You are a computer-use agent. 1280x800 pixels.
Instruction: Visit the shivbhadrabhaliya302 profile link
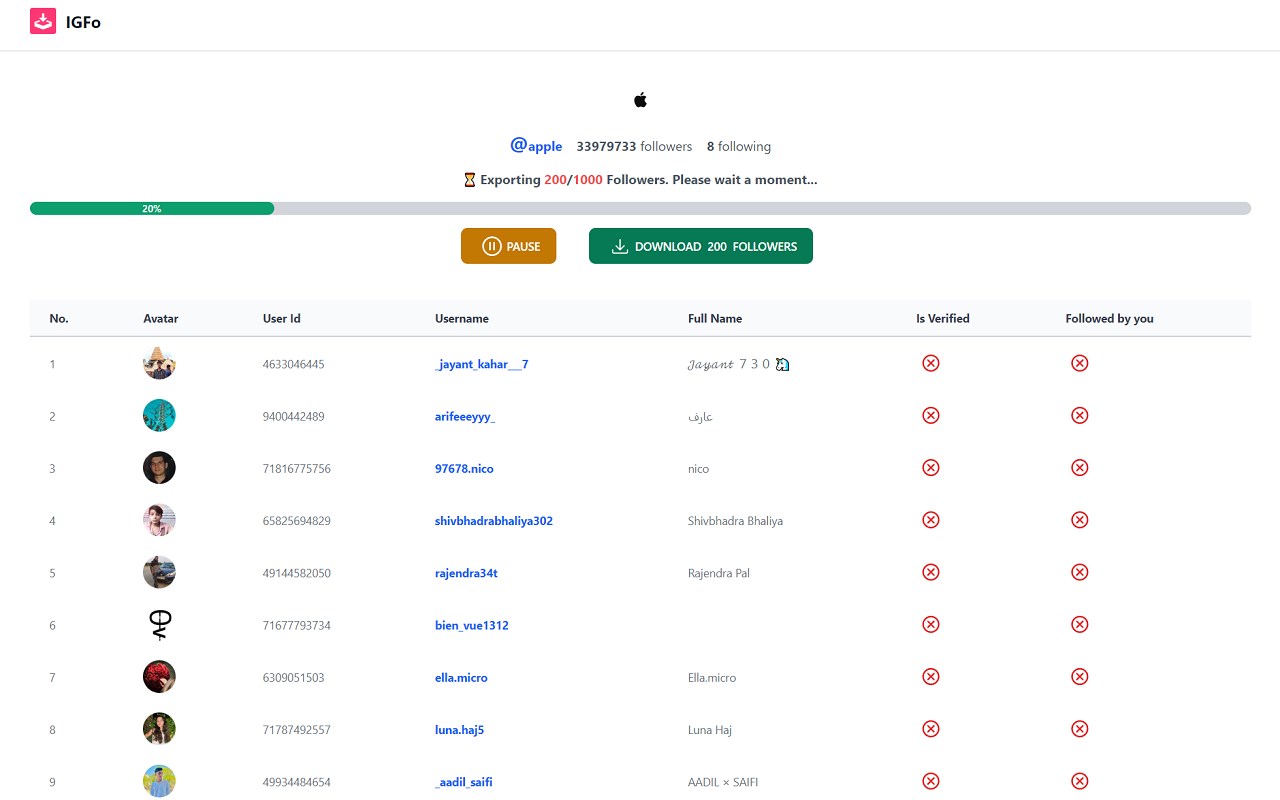[494, 521]
